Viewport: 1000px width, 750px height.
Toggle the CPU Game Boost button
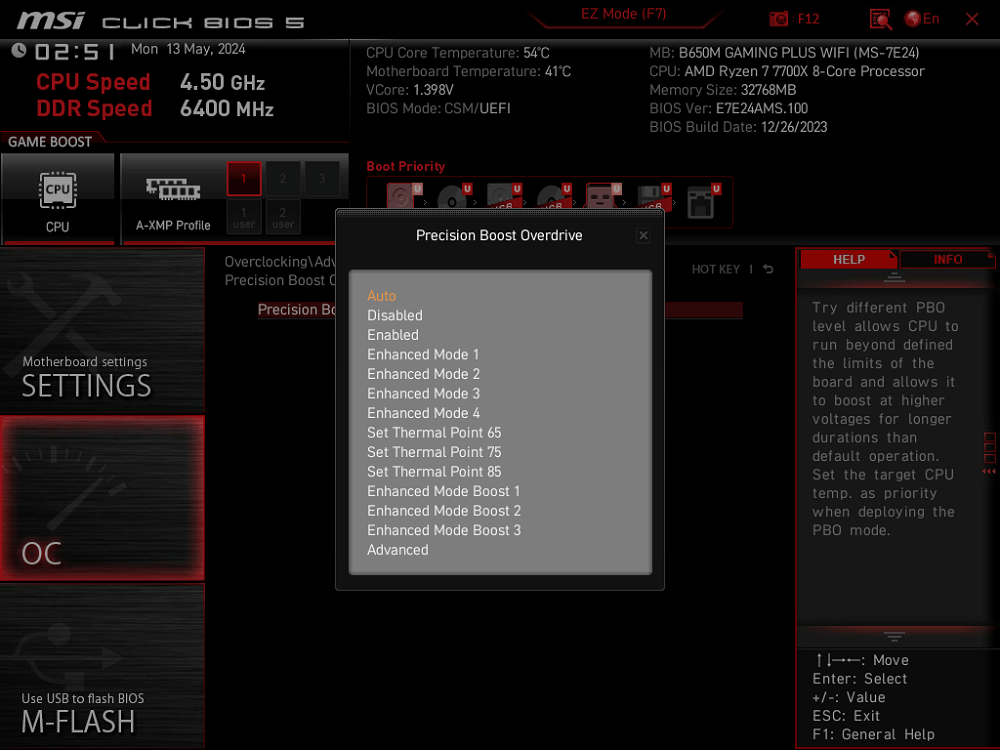coord(58,198)
